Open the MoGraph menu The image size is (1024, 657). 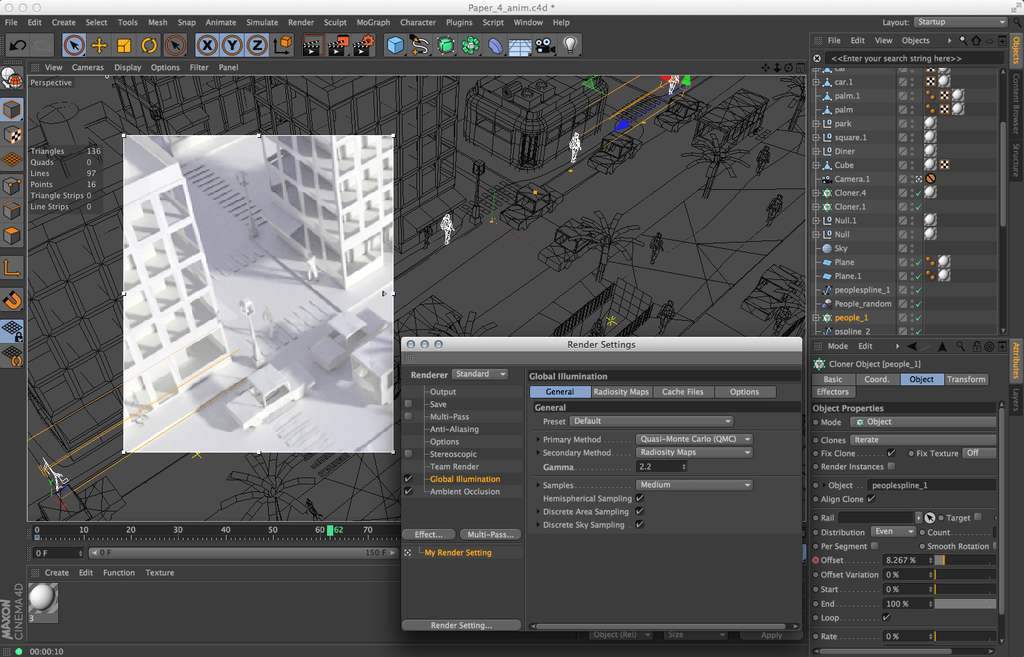pos(373,22)
